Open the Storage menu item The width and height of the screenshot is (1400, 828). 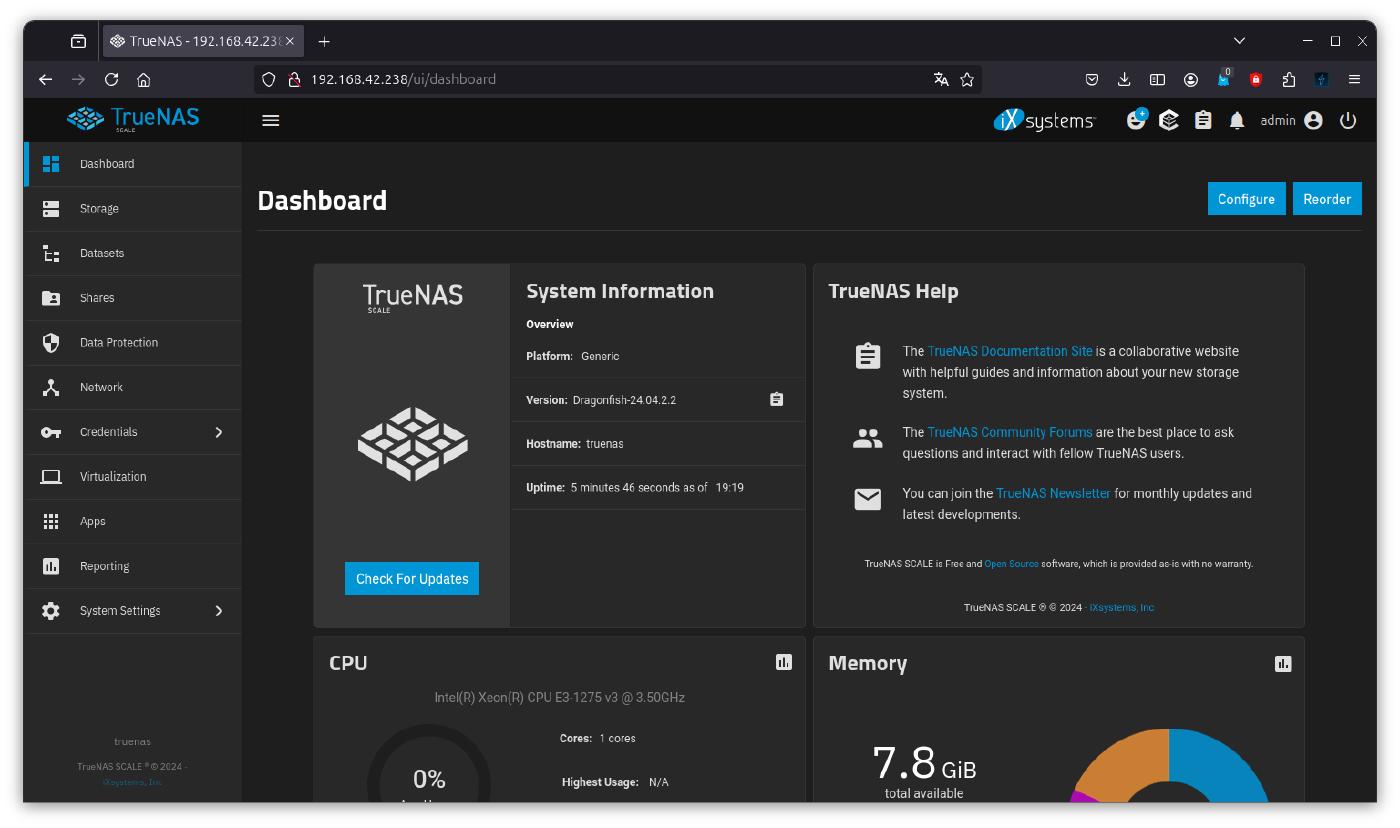tap(99, 208)
